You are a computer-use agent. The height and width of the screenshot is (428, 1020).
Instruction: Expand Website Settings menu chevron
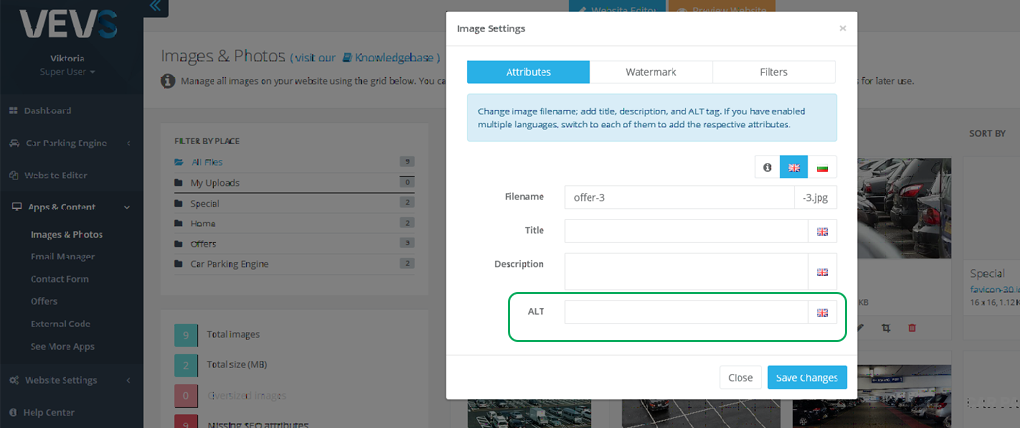pyautogui.click(x=128, y=381)
